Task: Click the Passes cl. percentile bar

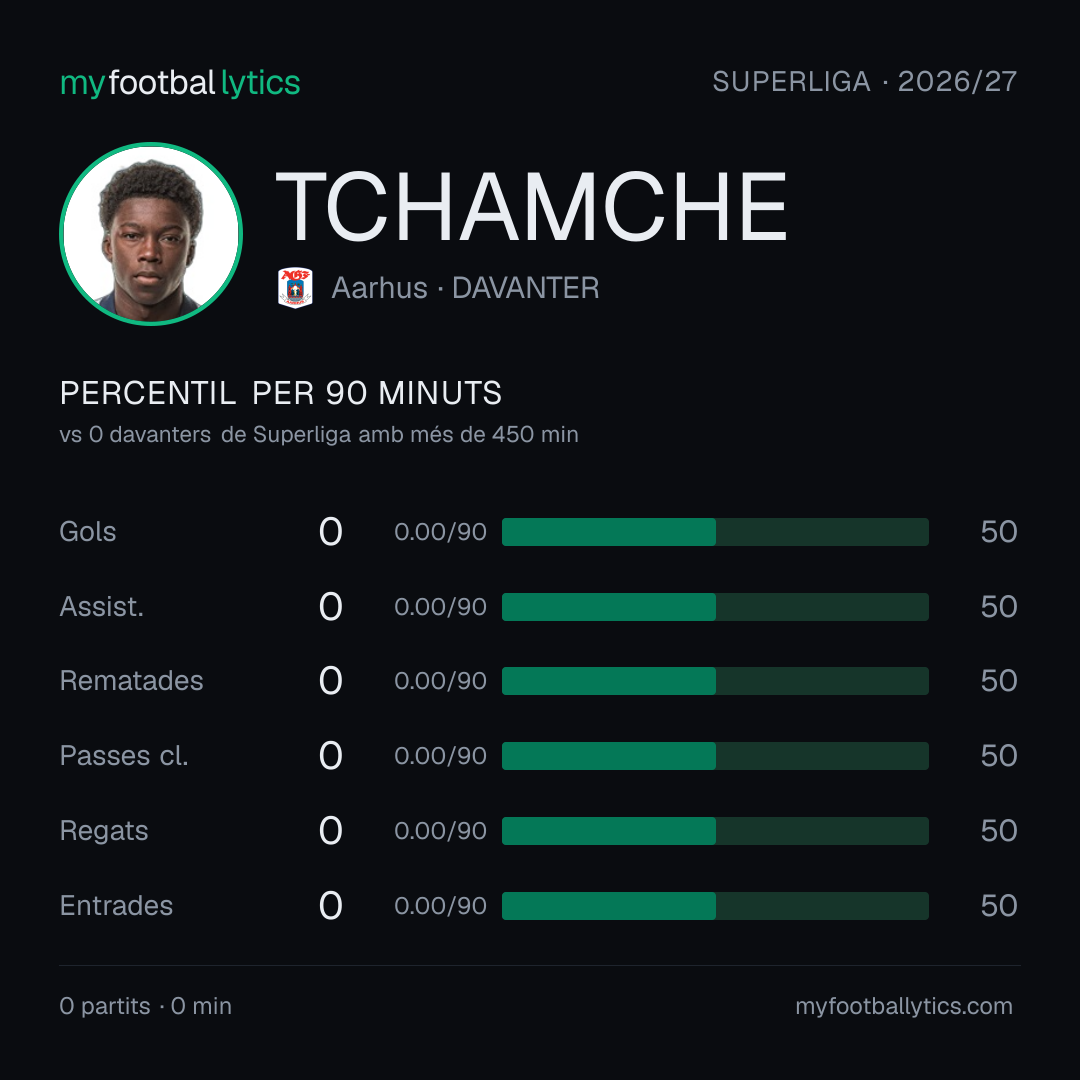Action: [x=715, y=756]
